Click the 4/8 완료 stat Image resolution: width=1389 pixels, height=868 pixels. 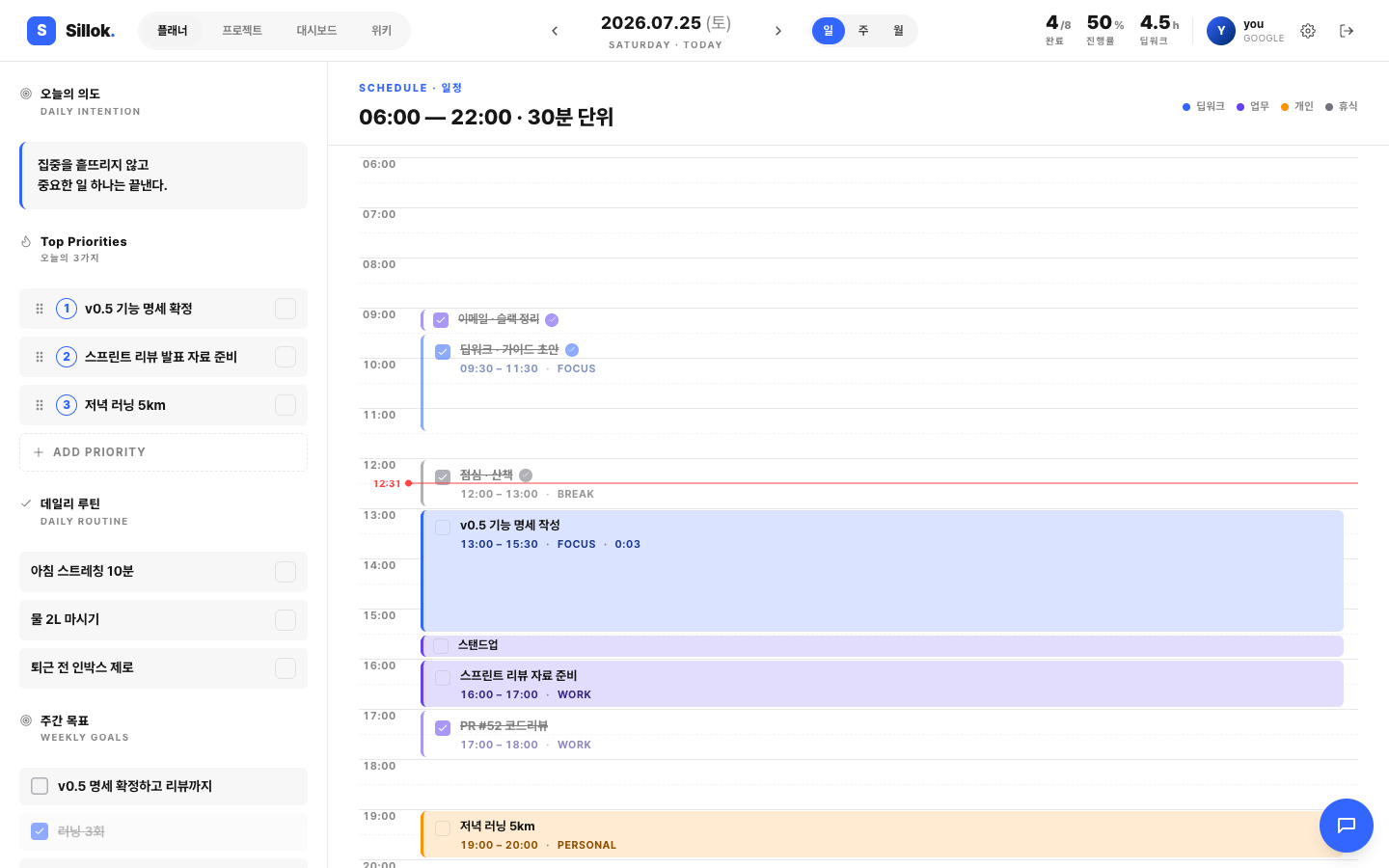[x=1058, y=30]
